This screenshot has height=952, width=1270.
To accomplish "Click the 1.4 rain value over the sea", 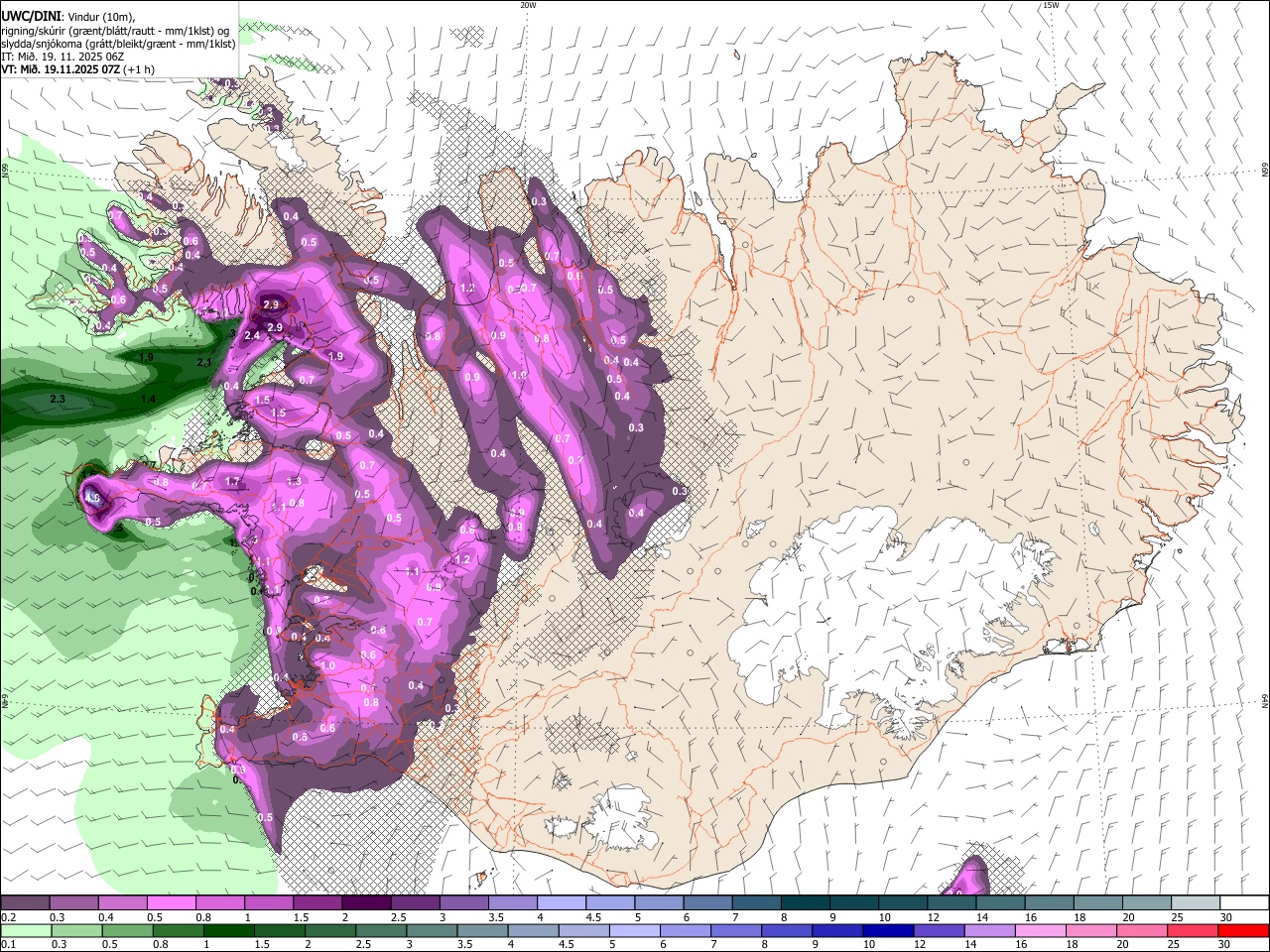I will pos(148,399).
